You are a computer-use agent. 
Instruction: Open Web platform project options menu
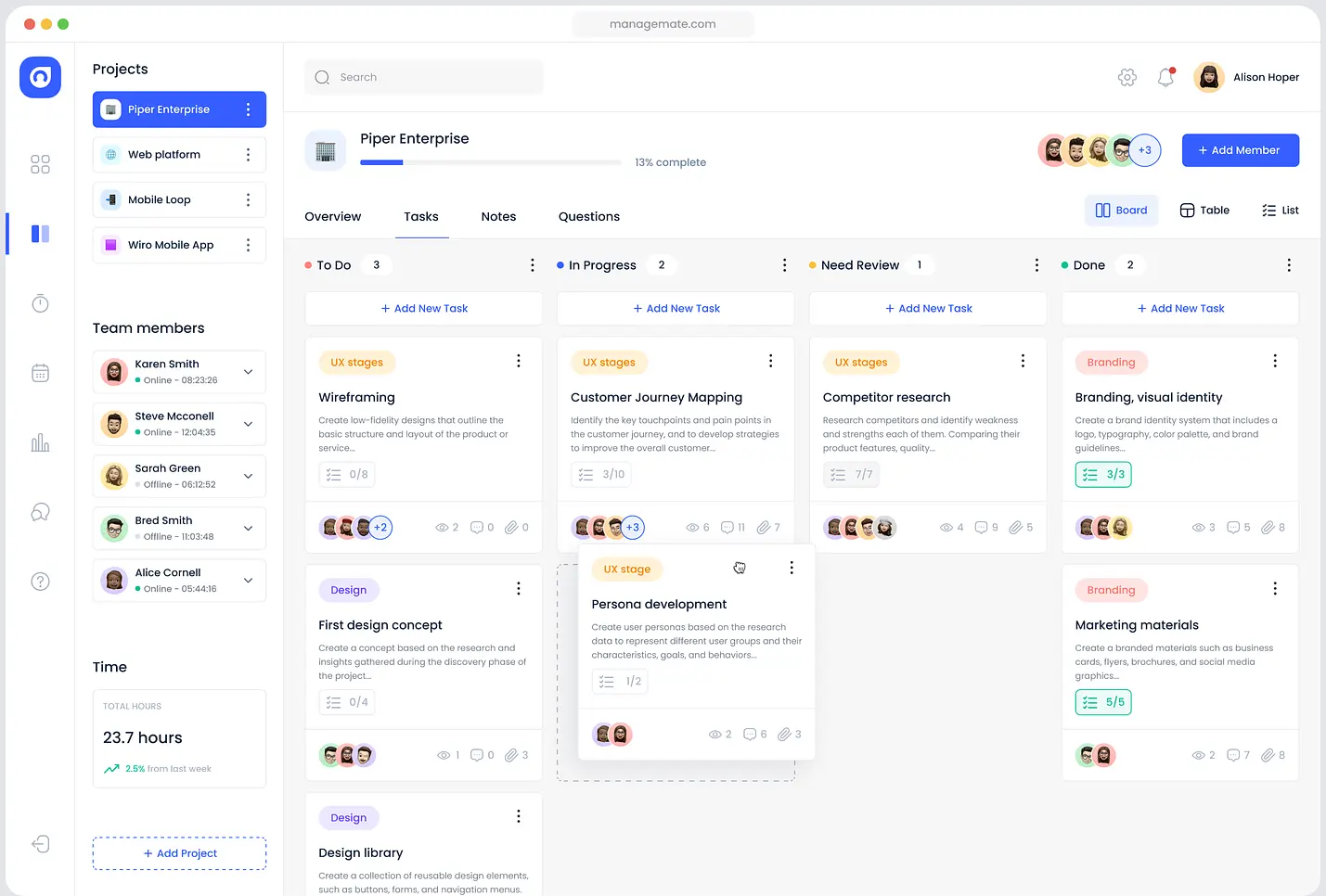248,155
